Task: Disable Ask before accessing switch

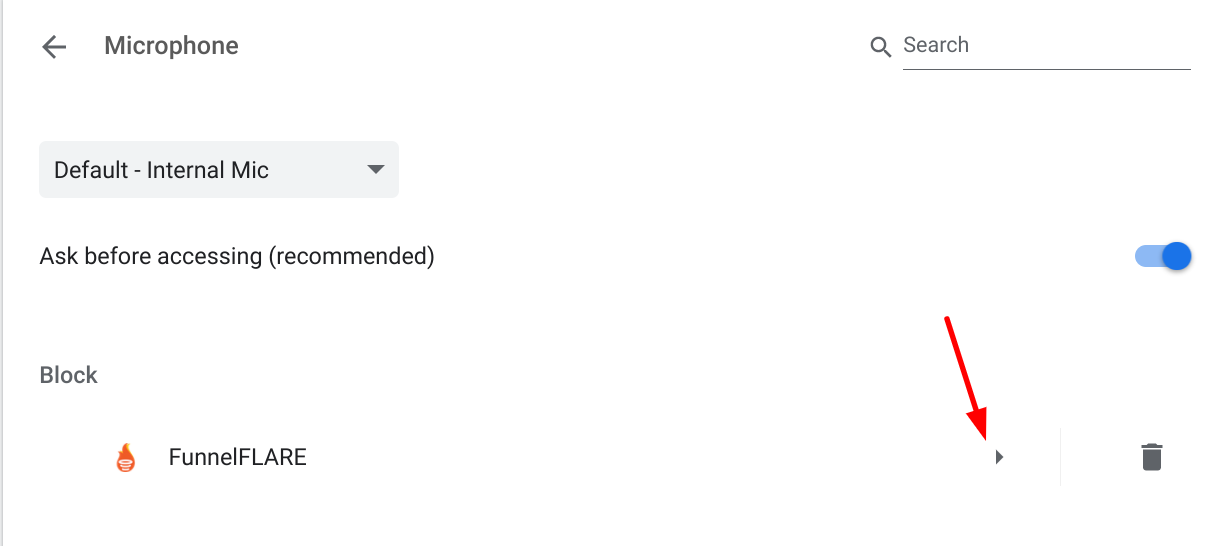Action: [x=1163, y=256]
